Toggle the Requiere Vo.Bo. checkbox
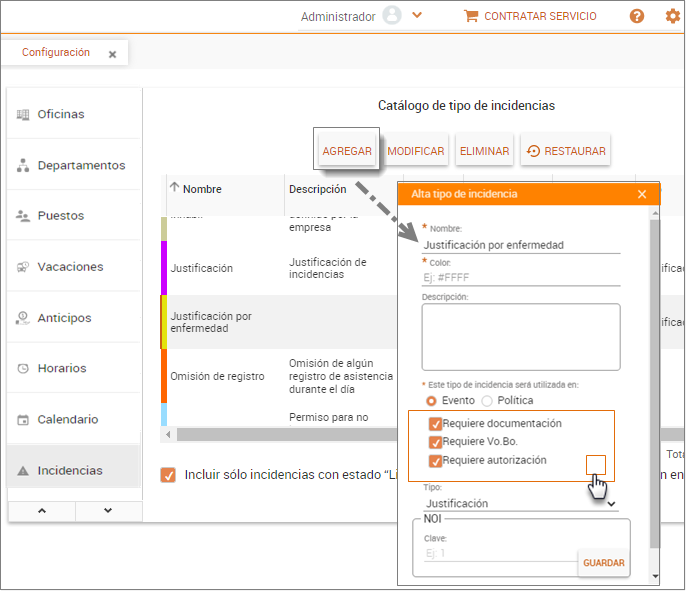687x592 pixels. (435, 442)
